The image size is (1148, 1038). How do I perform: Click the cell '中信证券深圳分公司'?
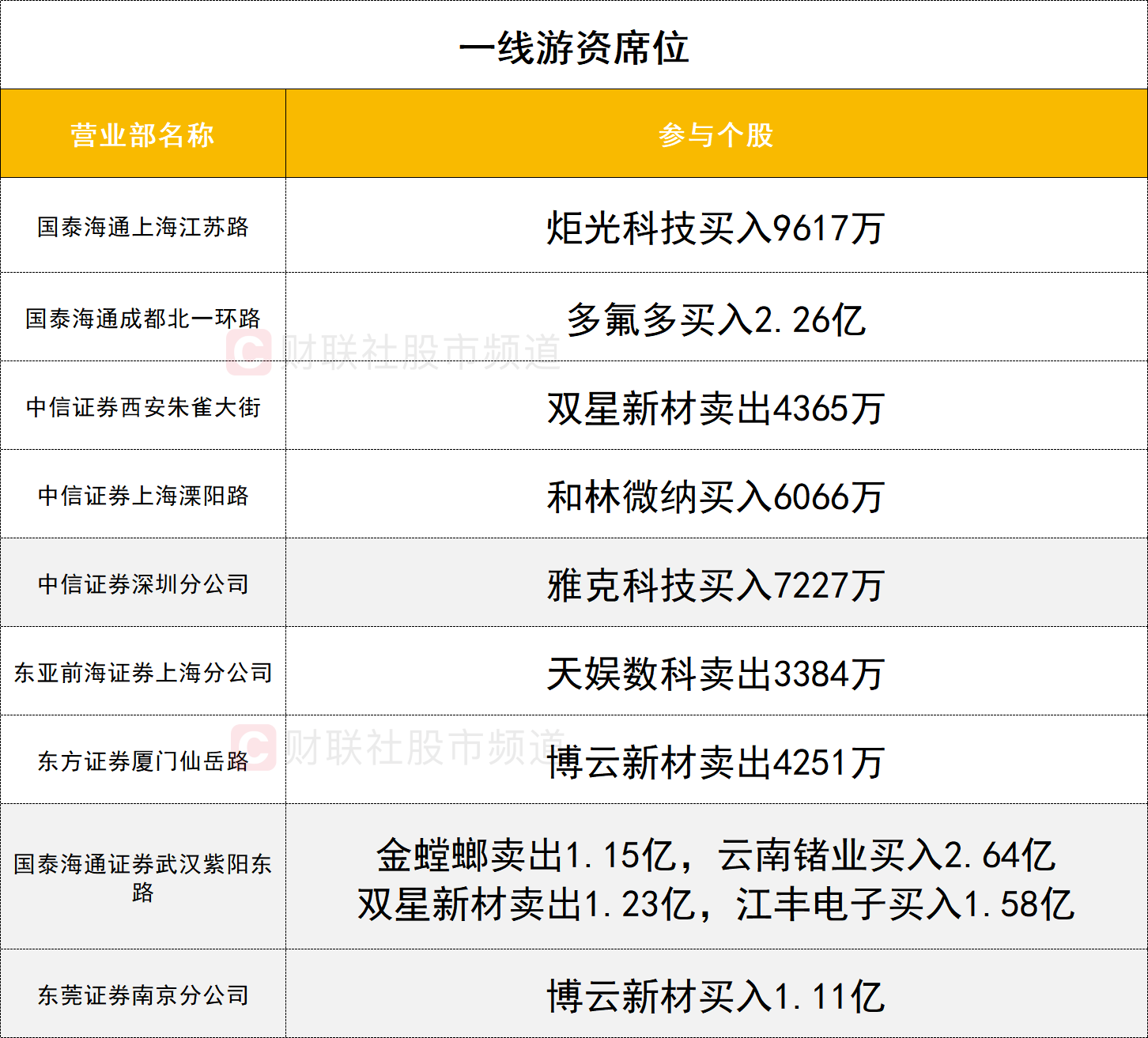[x=143, y=583]
